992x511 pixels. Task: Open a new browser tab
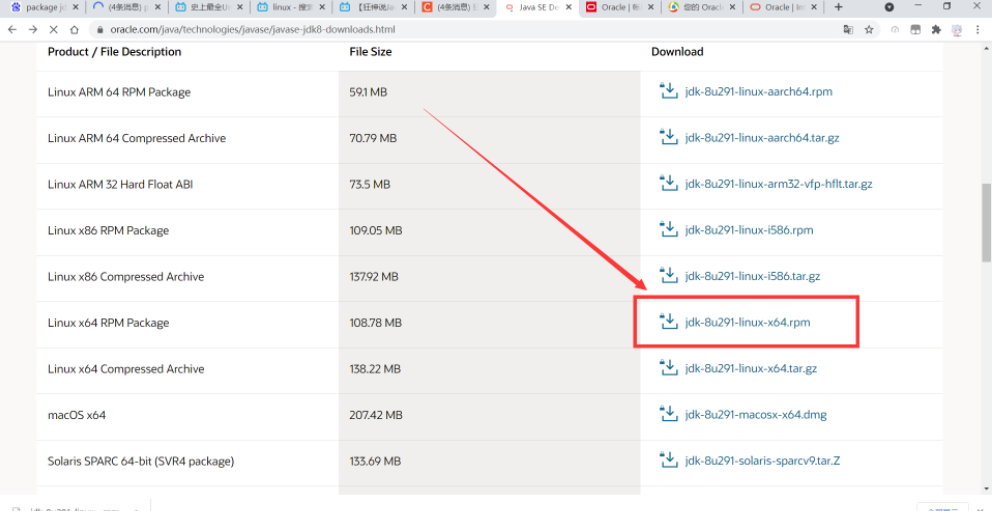(x=838, y=8)
